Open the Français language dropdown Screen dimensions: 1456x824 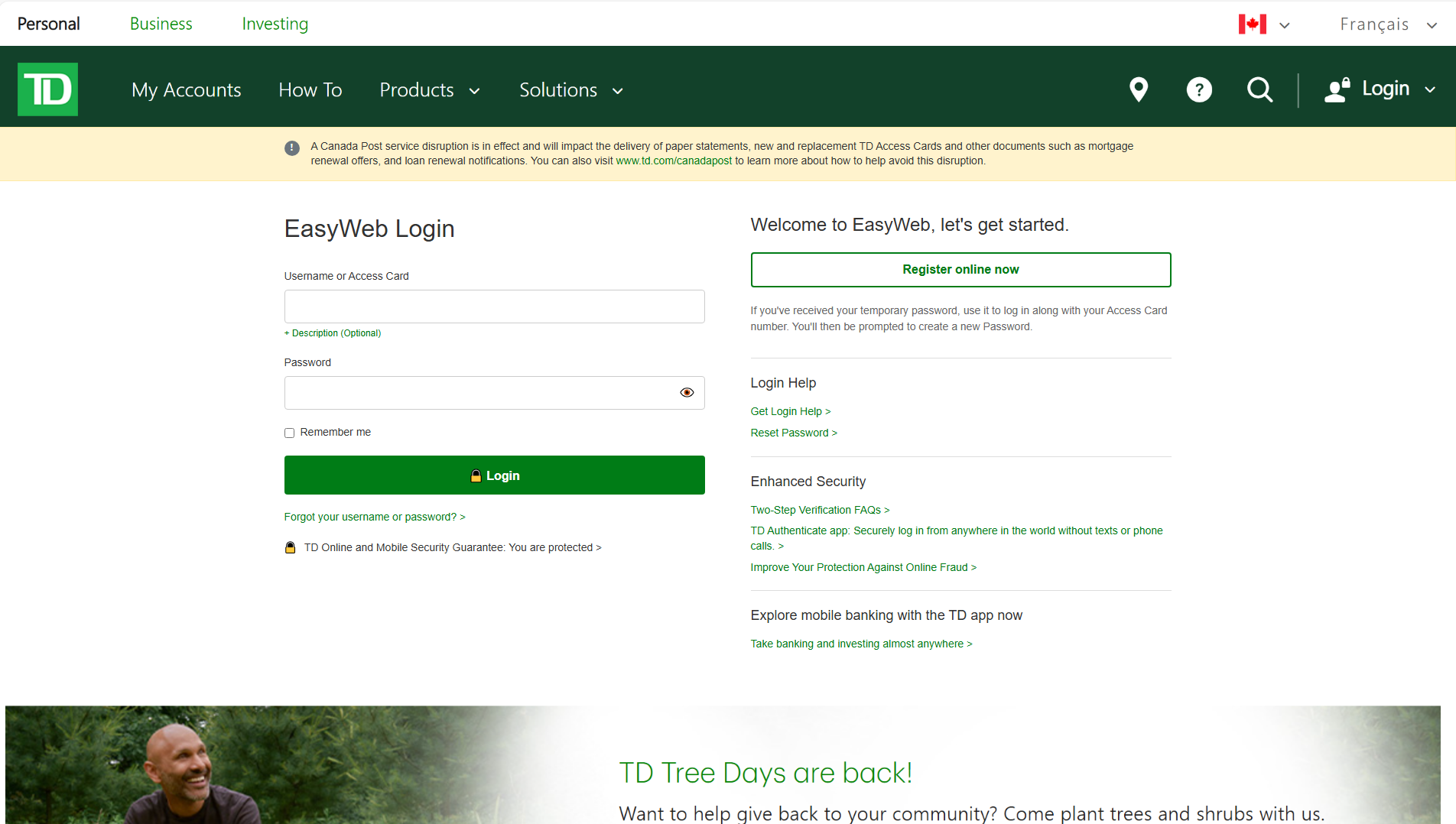pos(1388,24)
